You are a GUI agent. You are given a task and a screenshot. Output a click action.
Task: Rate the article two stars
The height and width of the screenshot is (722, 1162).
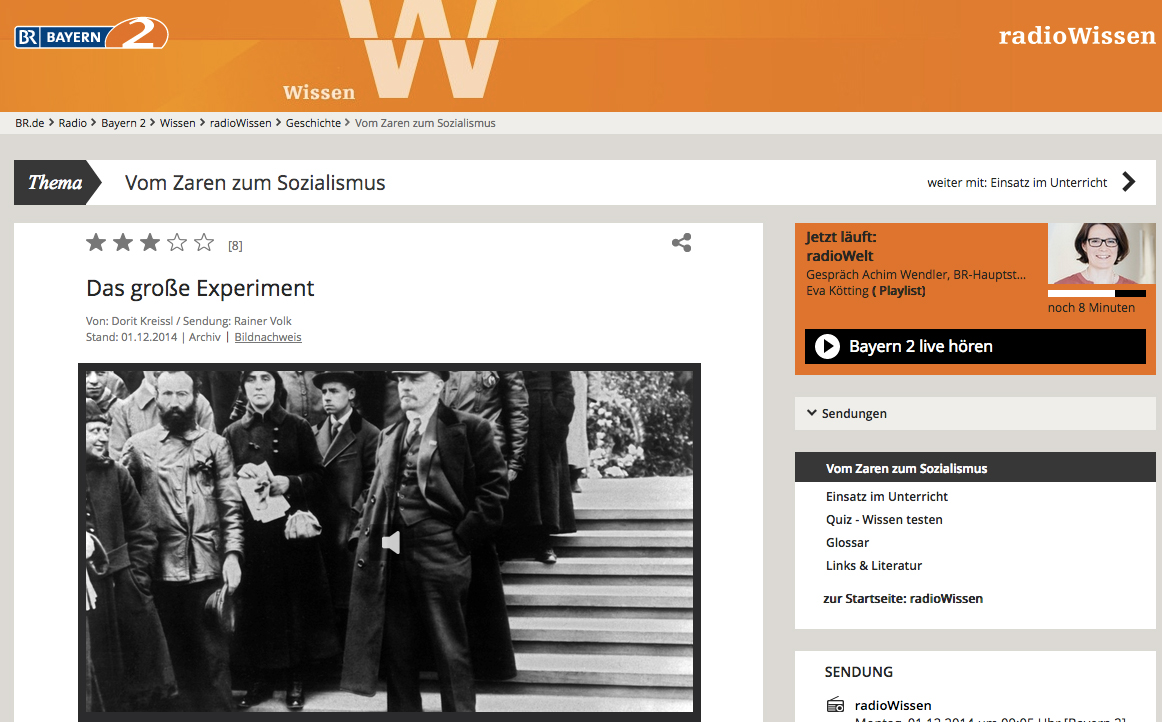click(123, 242)
